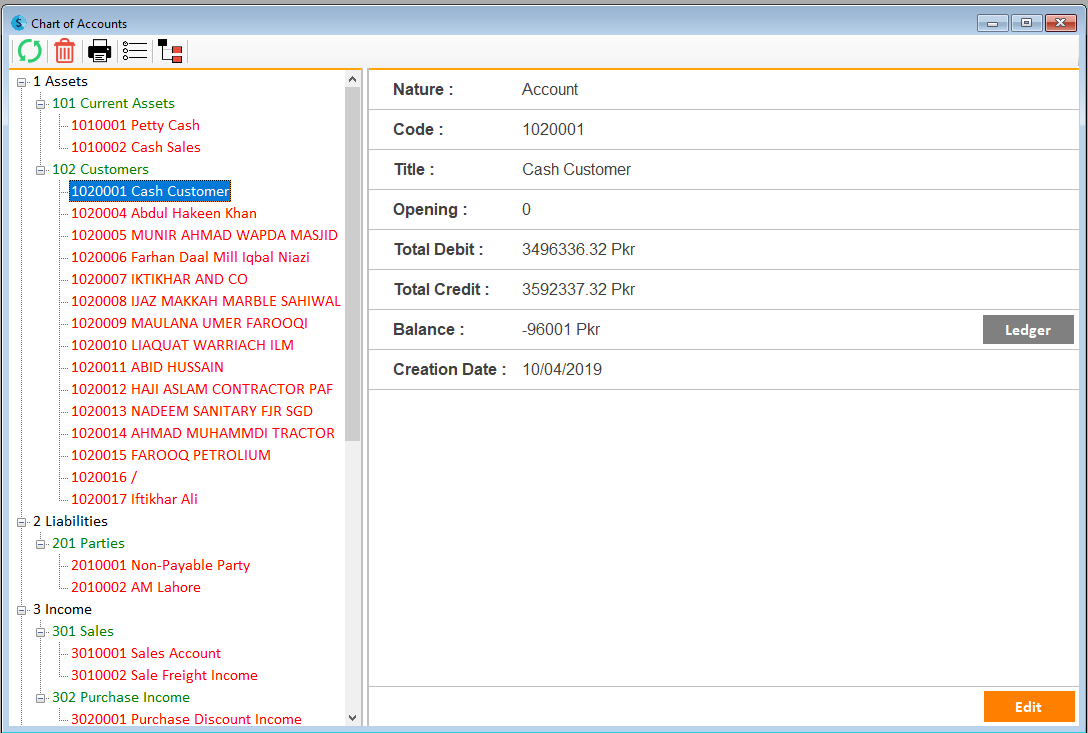Select 1020010 LIAQUAT WARRIACH ILM

coord(182,345)
